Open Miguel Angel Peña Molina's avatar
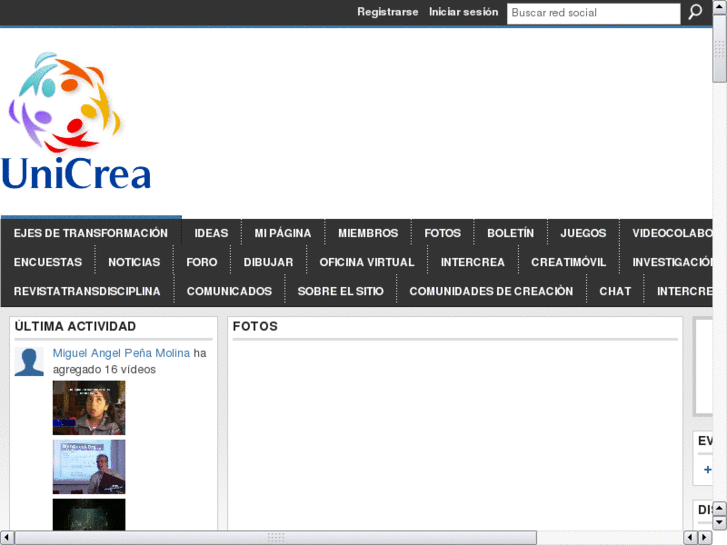 [x=29, y=361]
